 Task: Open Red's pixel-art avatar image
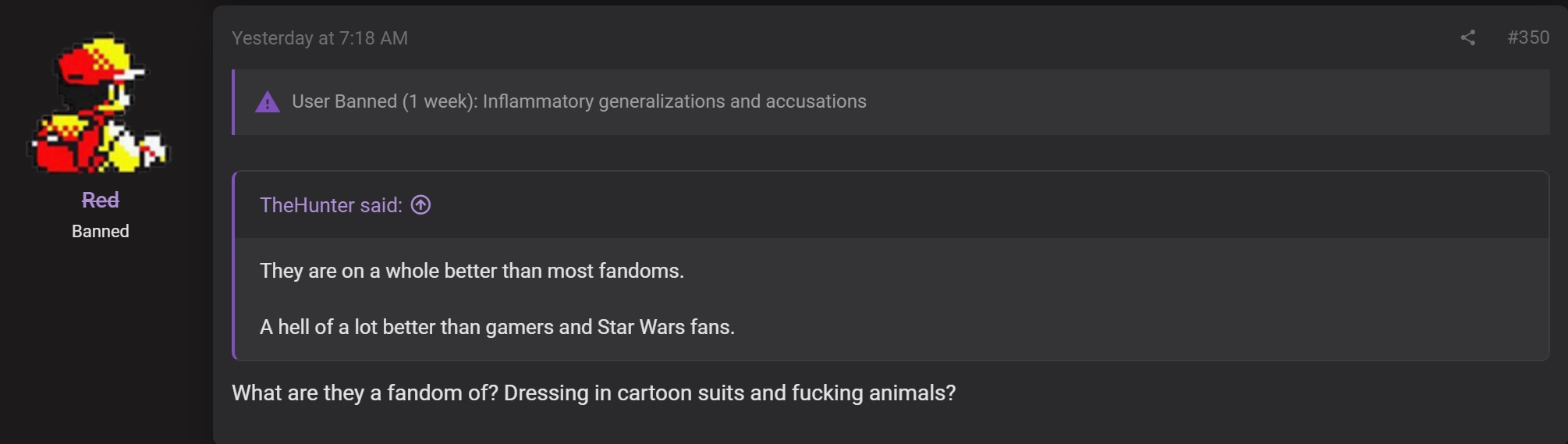point(99,103)
